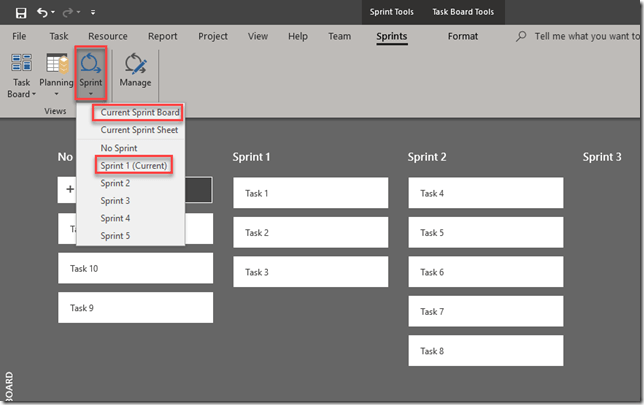Image resolution: width=644 pixels, height=405 pixels.
Task: Select the Task 4 card
Action: point(485,193)
